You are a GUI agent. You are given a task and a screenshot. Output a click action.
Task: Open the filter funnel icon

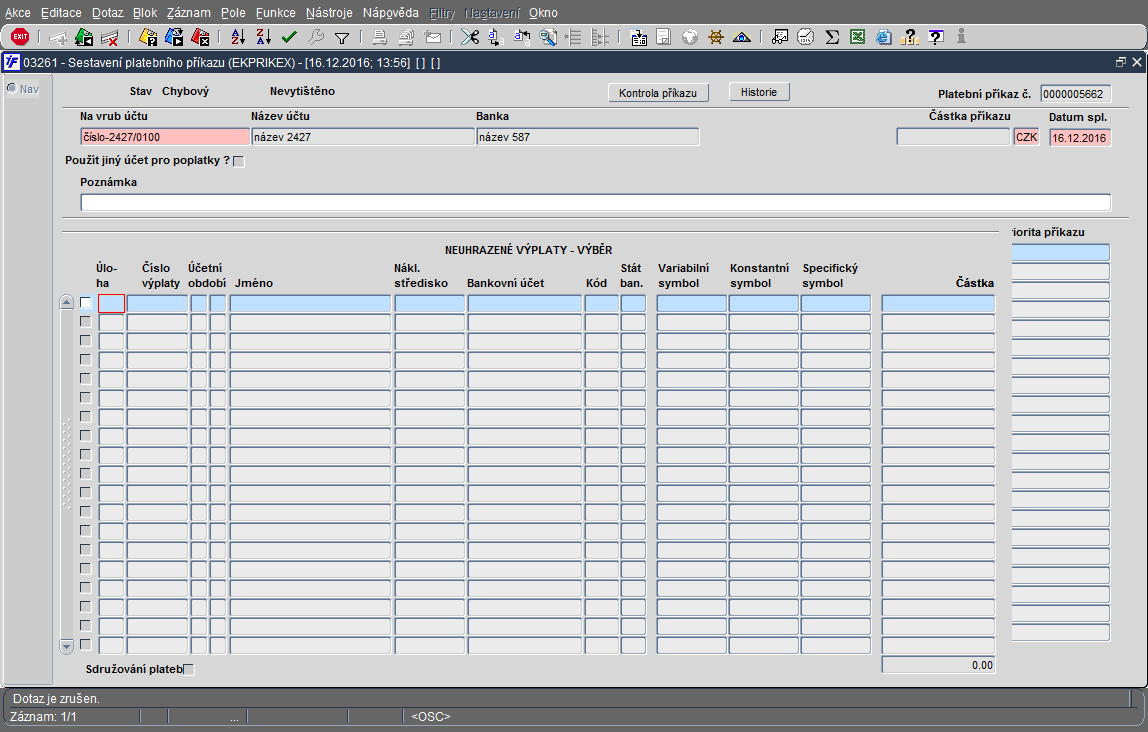coord(341,37)
